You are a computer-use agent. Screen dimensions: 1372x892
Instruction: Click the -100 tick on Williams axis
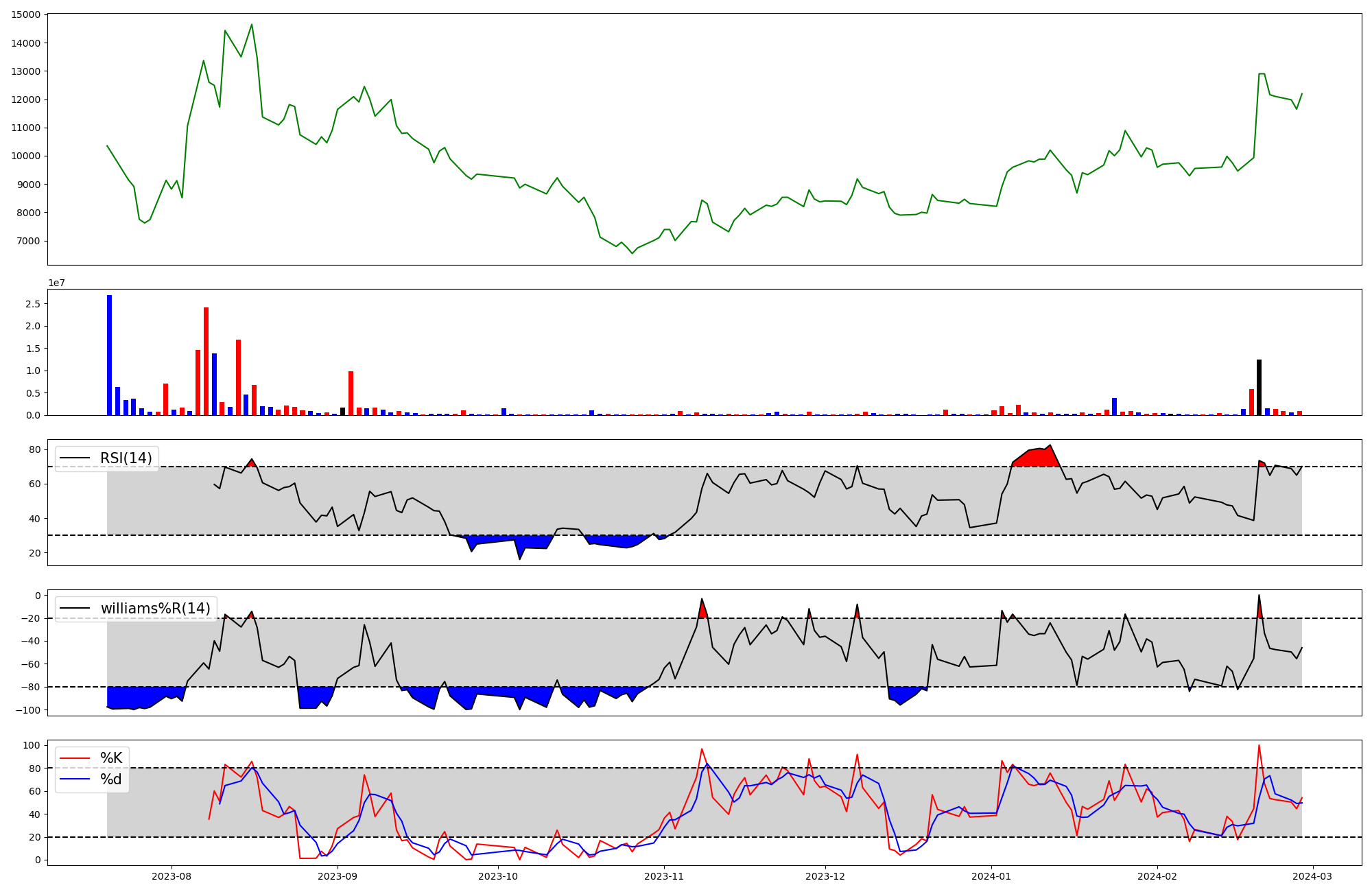28,710
